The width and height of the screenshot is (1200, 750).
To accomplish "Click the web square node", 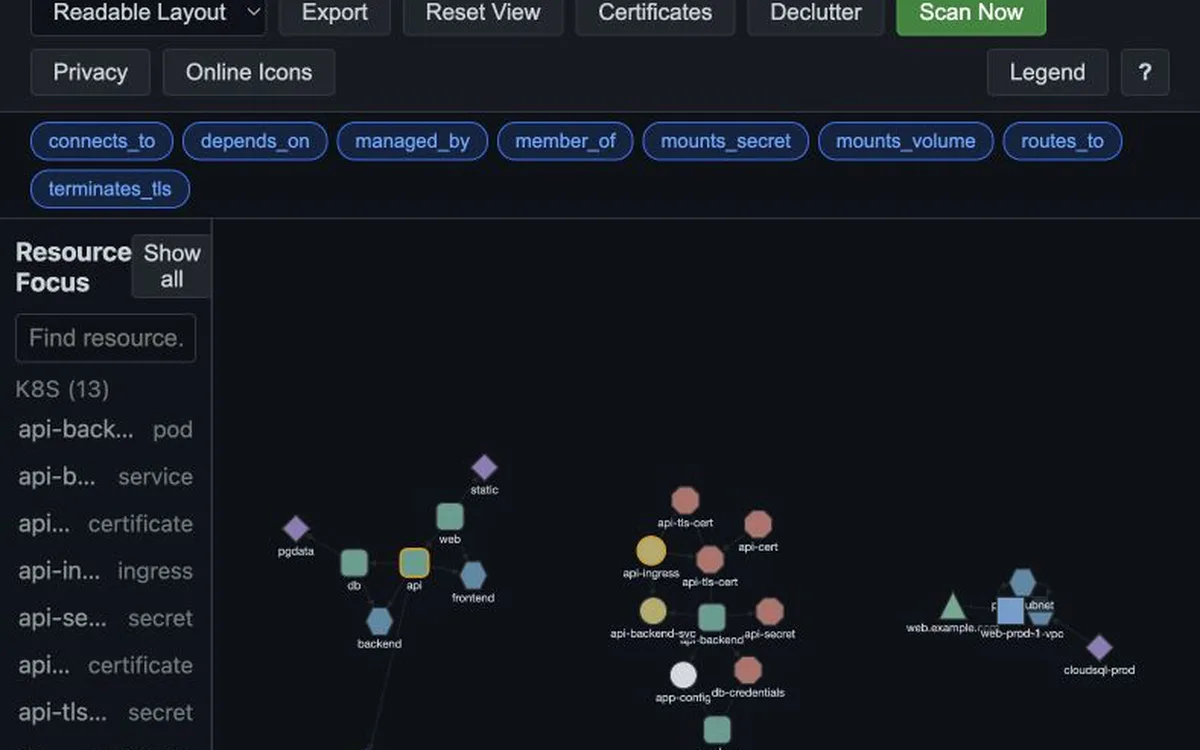I will point(450,517).
